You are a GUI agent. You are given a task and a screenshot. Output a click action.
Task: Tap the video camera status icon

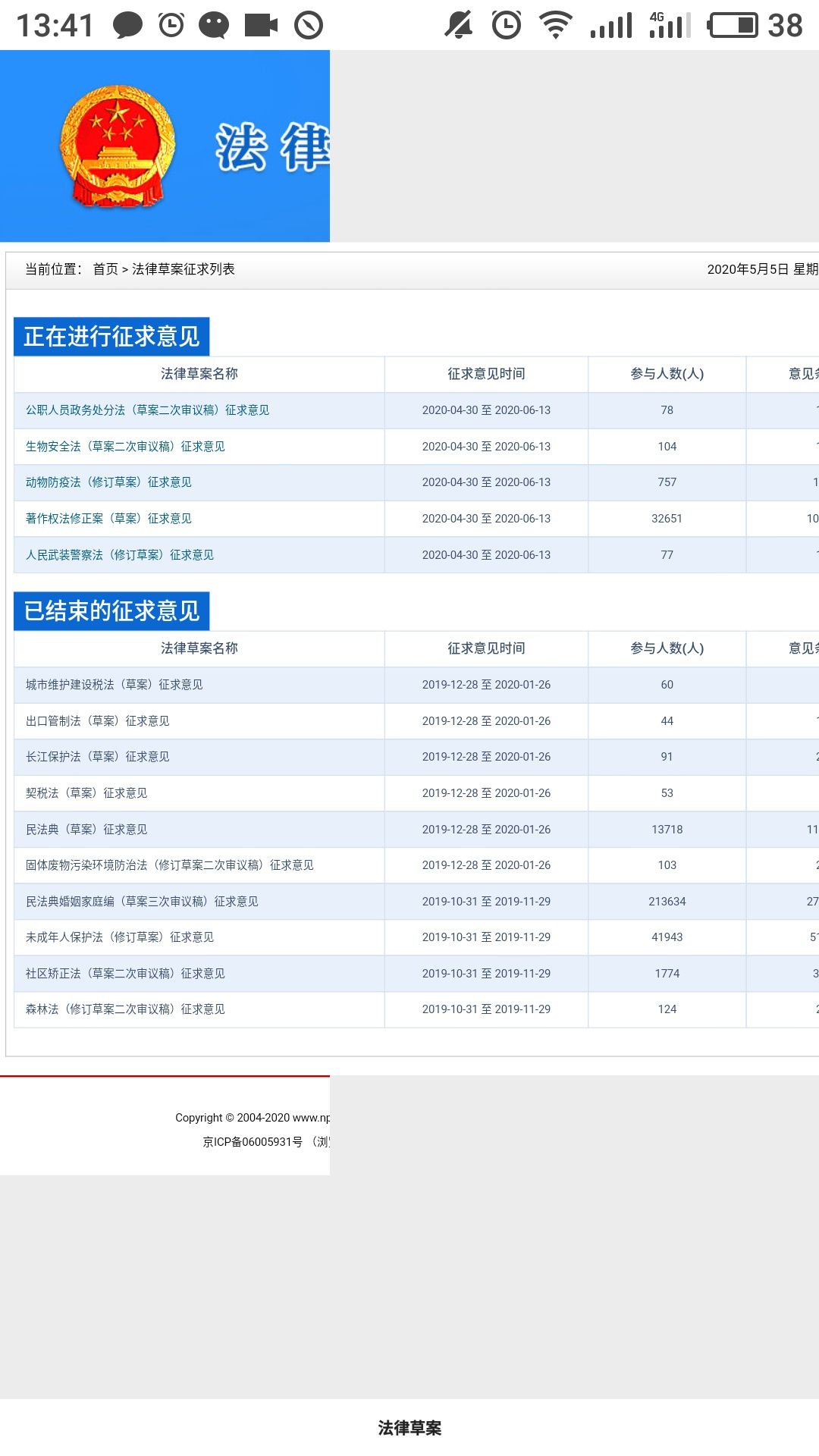tap(261, 25)
